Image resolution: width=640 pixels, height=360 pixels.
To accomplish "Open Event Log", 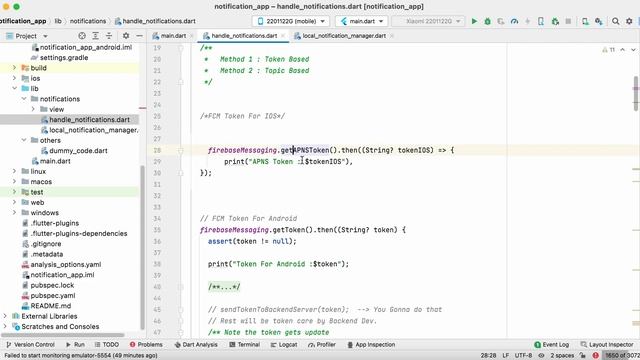I will coord(551,344).
